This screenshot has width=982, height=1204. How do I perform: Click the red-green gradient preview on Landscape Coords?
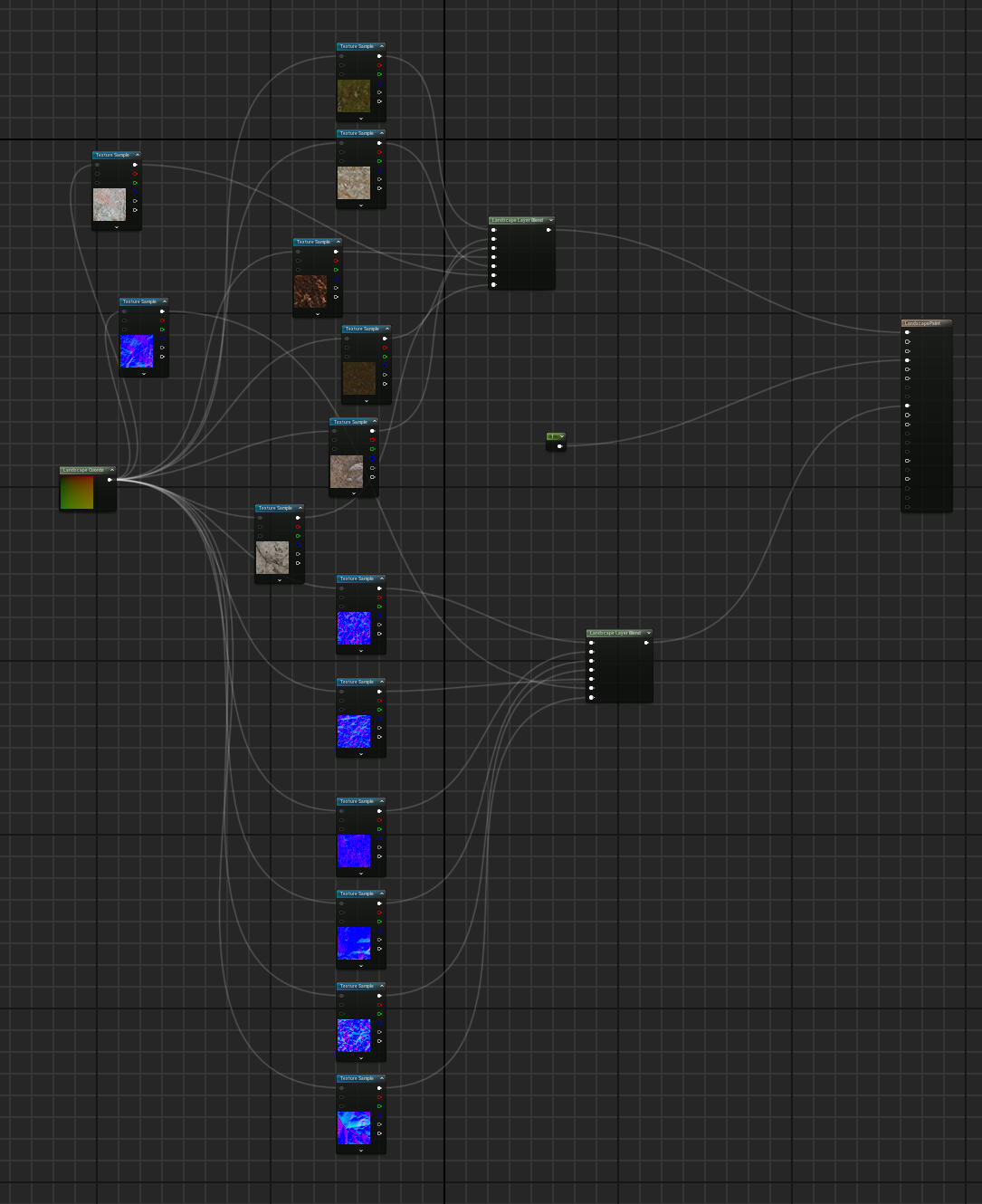coord(77,493)
